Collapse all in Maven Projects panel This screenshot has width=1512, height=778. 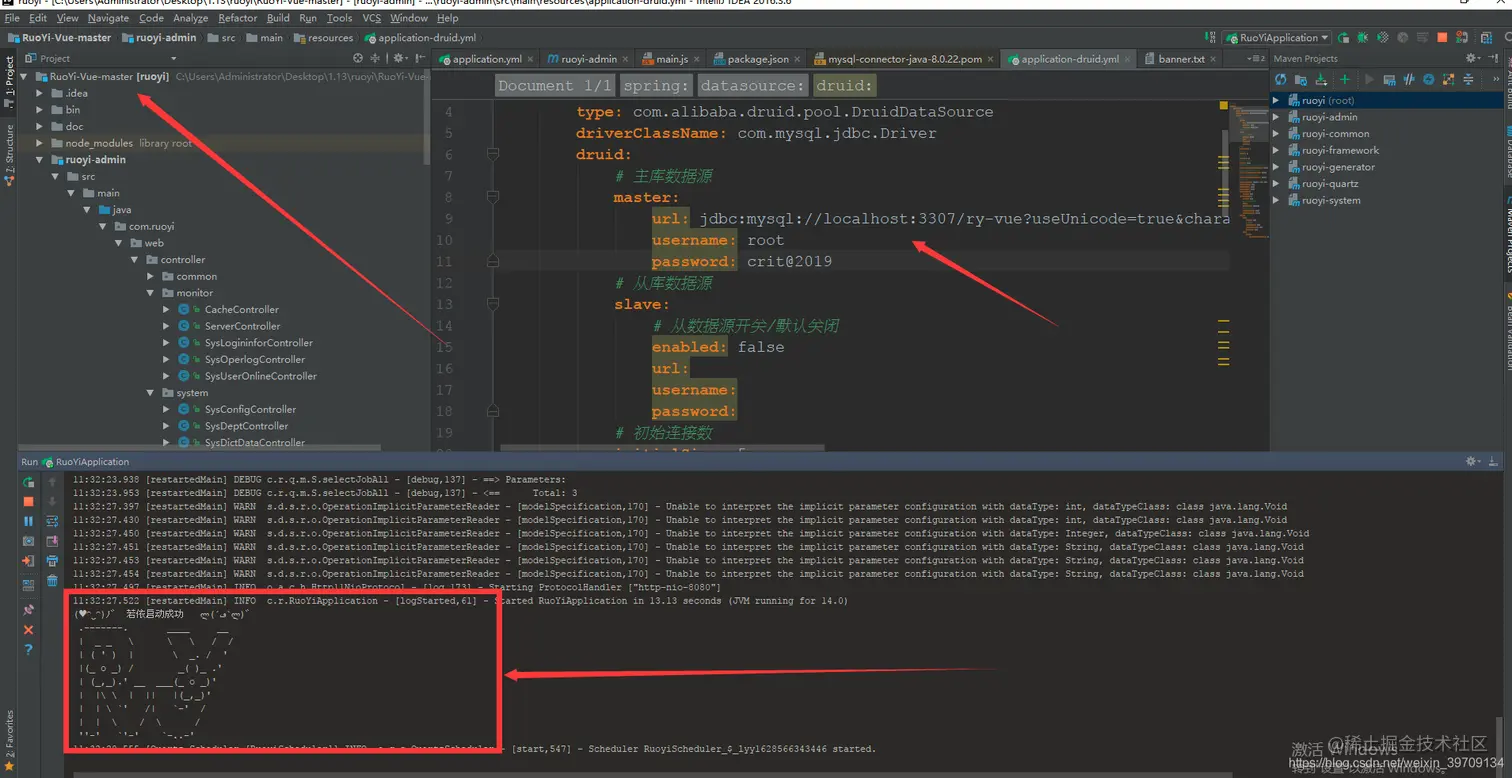1468,79
